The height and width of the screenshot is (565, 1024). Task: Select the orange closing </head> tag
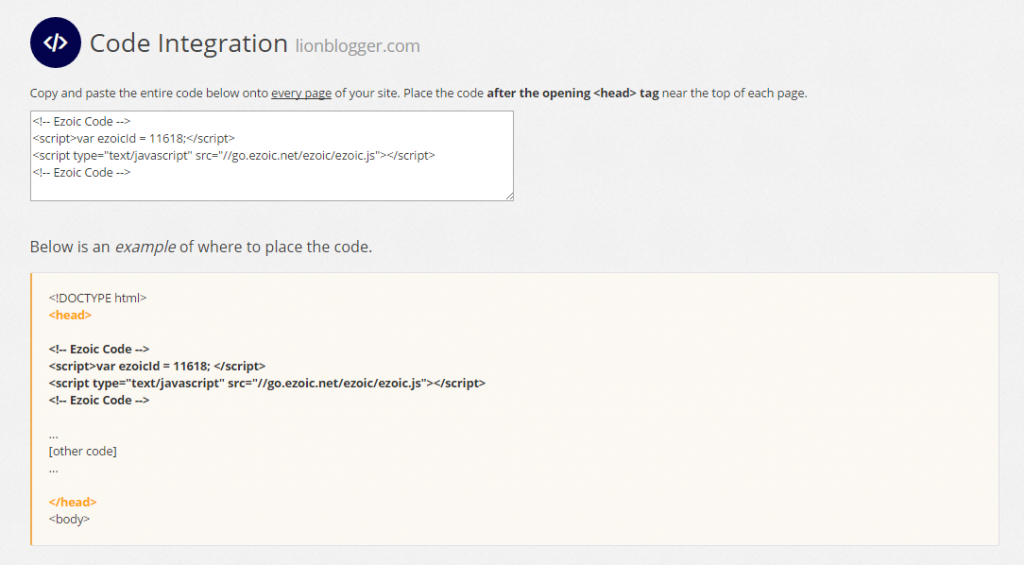pyautogui.click(x=72, y=502)
